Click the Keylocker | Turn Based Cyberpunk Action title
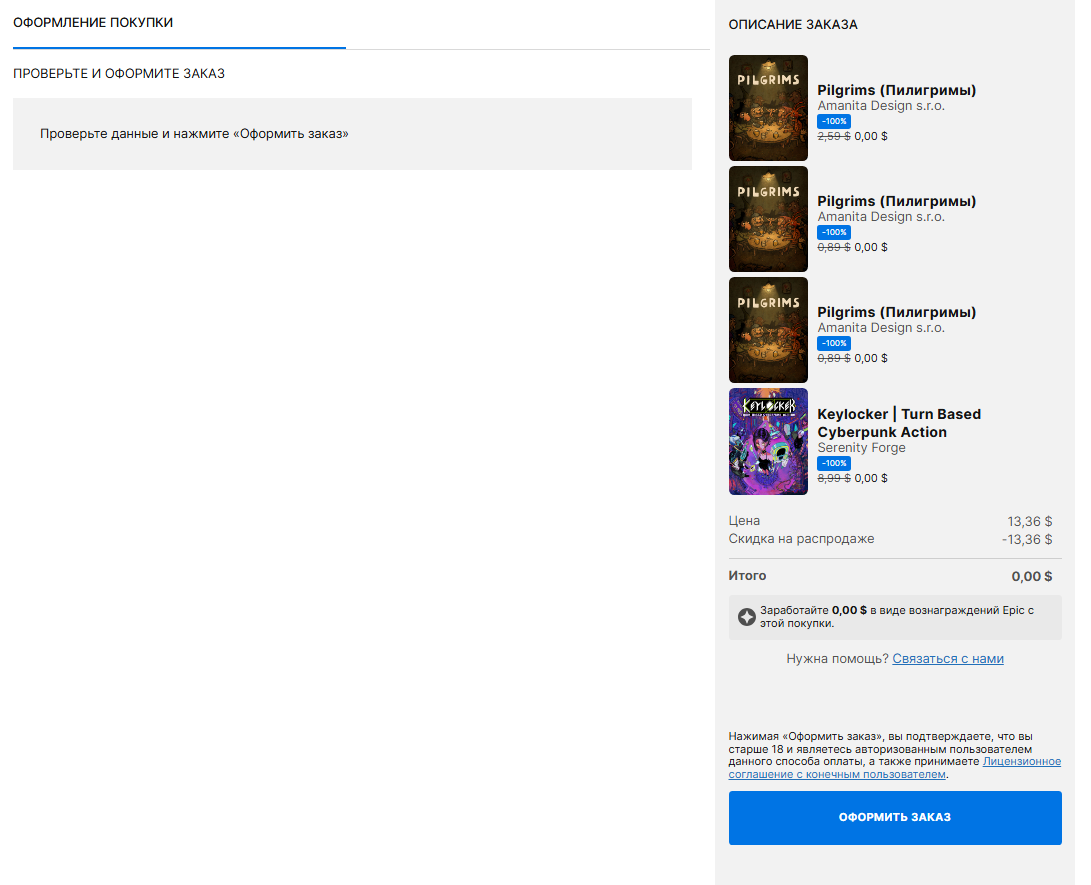Image resolution: width=1091 pixels, height=885 pixels. coord(898,423)
